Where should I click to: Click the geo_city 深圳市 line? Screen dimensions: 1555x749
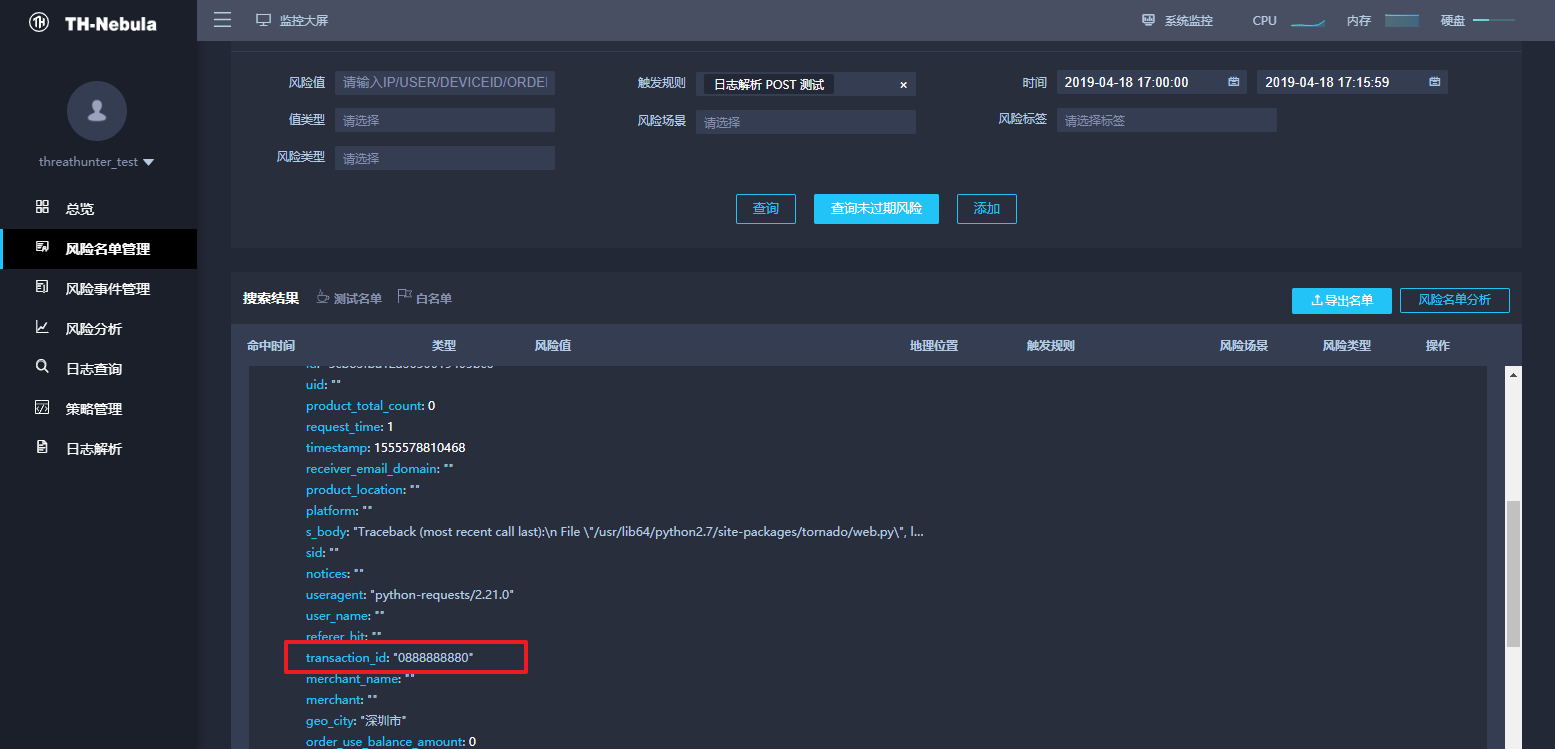(356, 721)
